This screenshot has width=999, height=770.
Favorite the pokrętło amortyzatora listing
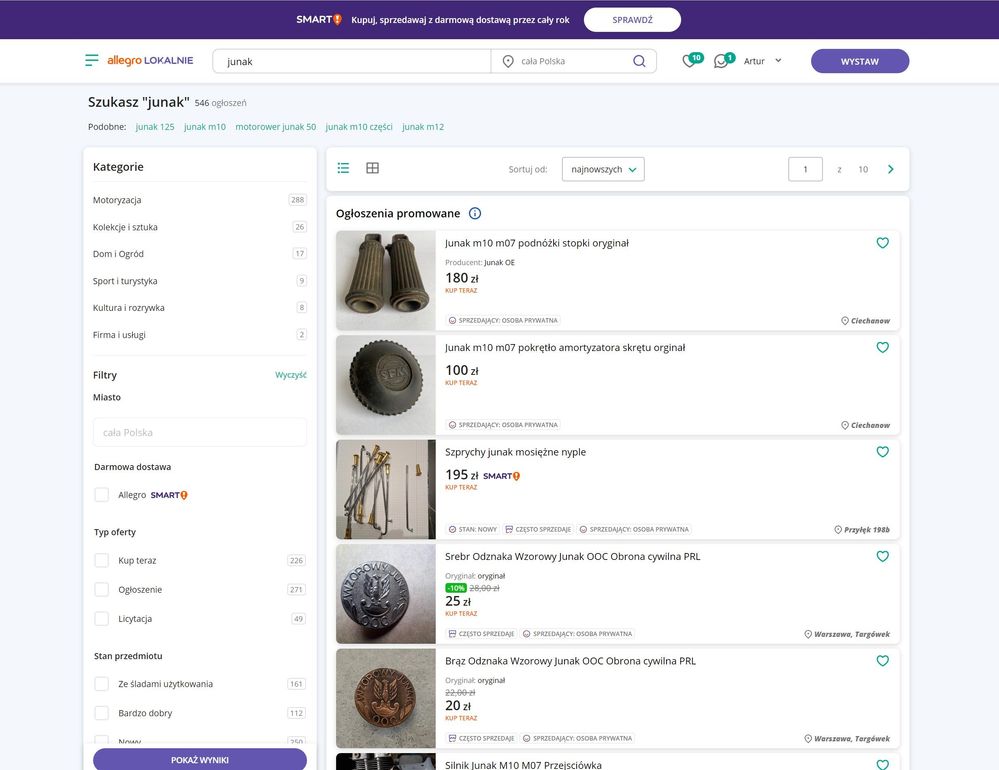[x=882, y=347]
